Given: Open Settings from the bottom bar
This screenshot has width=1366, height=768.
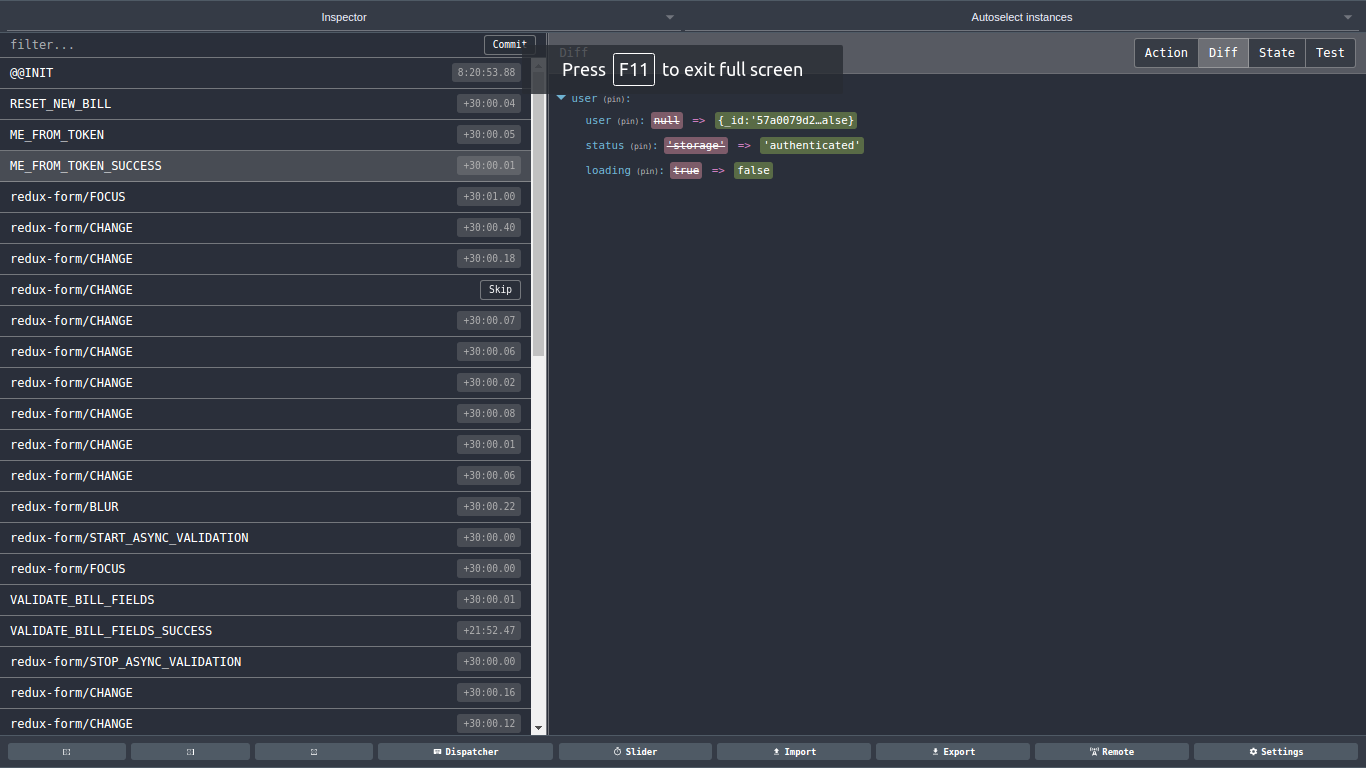Looking at the screenshot, I should (1276, 751).
